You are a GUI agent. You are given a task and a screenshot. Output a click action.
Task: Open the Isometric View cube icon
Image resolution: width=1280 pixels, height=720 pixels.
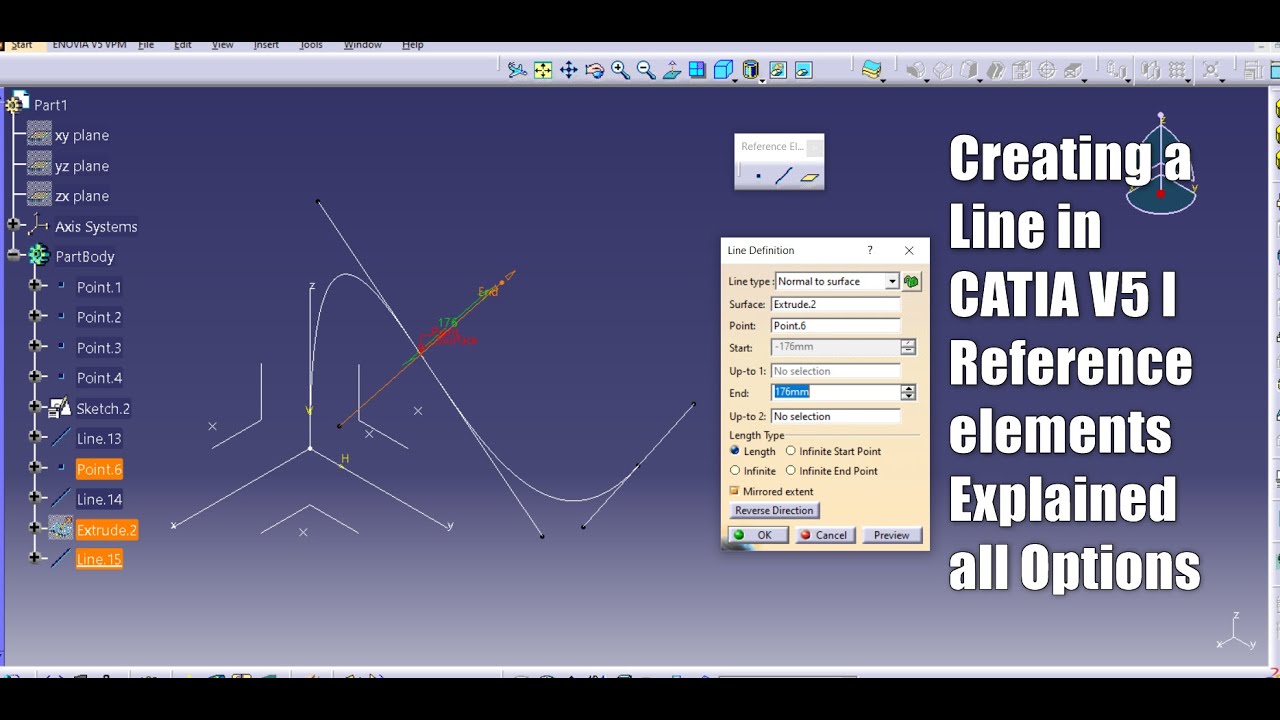723,70
